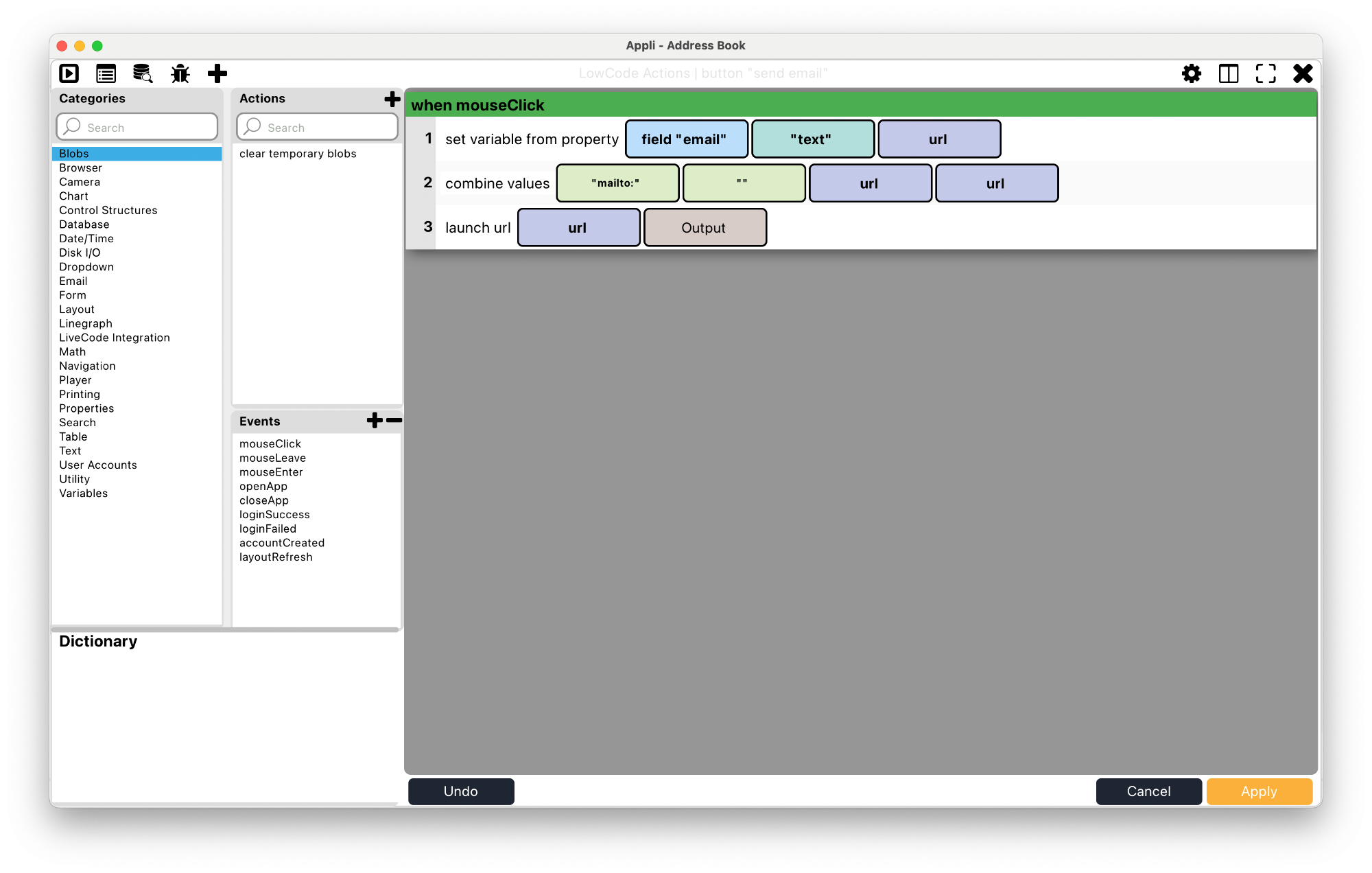Select the loginSuccess event
The height and width of the screenshot is (873, 1372).
tap(275, 514)
